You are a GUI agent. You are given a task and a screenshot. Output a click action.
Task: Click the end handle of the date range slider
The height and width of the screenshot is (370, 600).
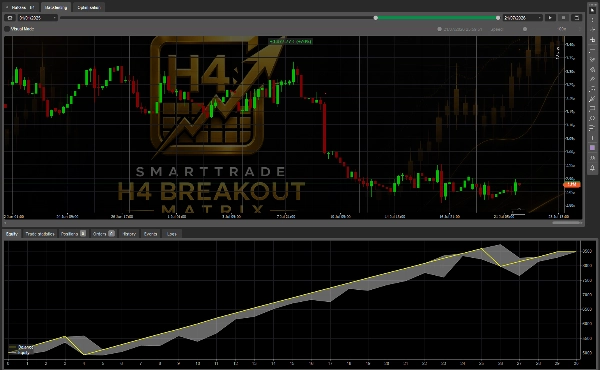[498, 18]
